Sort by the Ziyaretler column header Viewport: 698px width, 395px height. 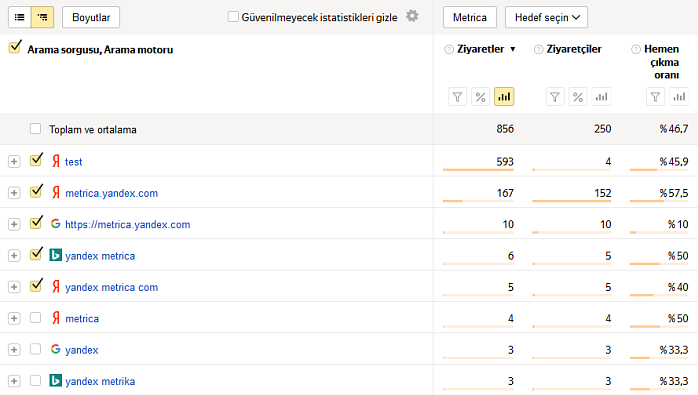click(x=480, y=49)
